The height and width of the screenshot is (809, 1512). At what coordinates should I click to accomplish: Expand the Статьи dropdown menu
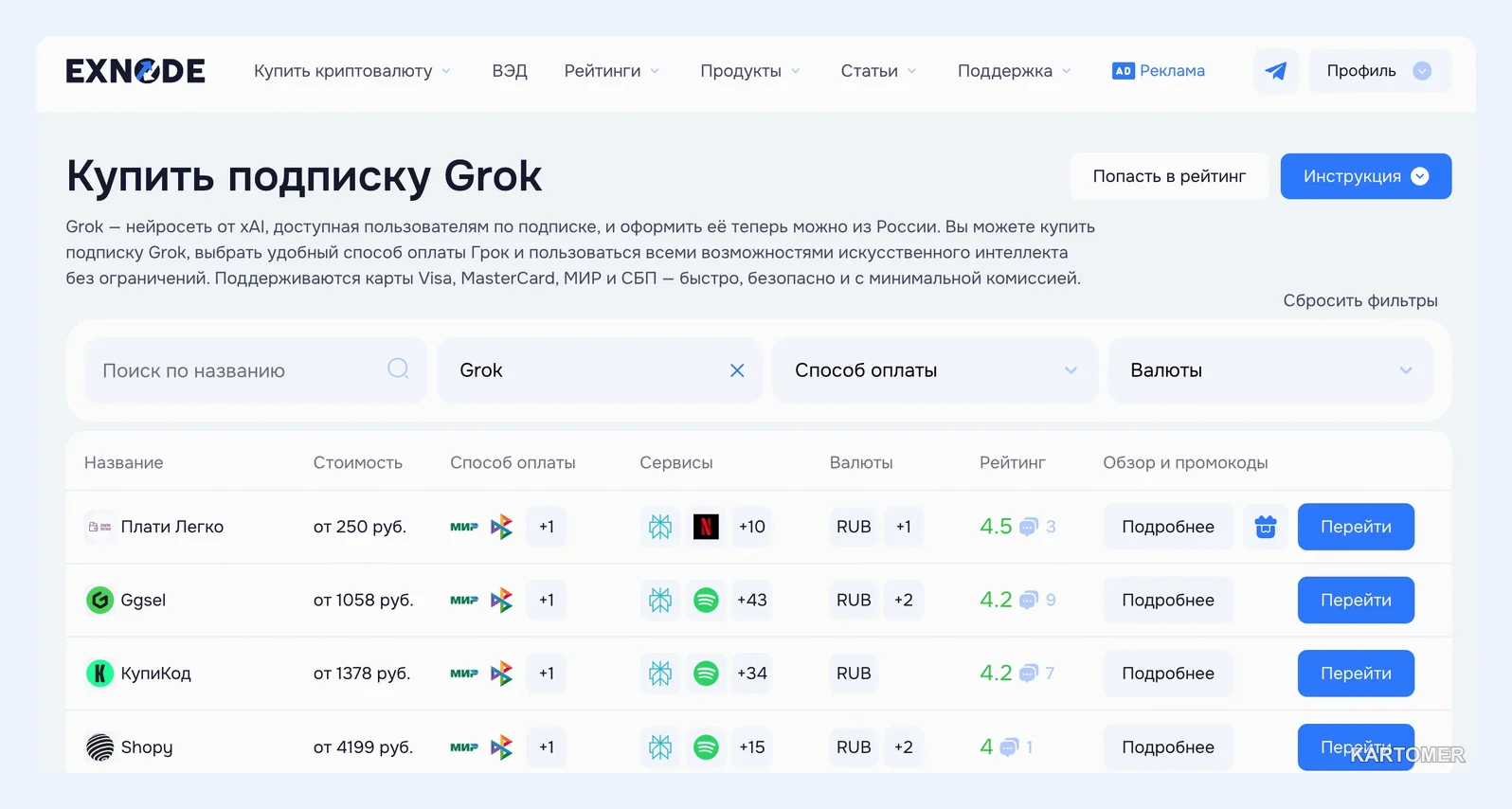coord(879,71)
